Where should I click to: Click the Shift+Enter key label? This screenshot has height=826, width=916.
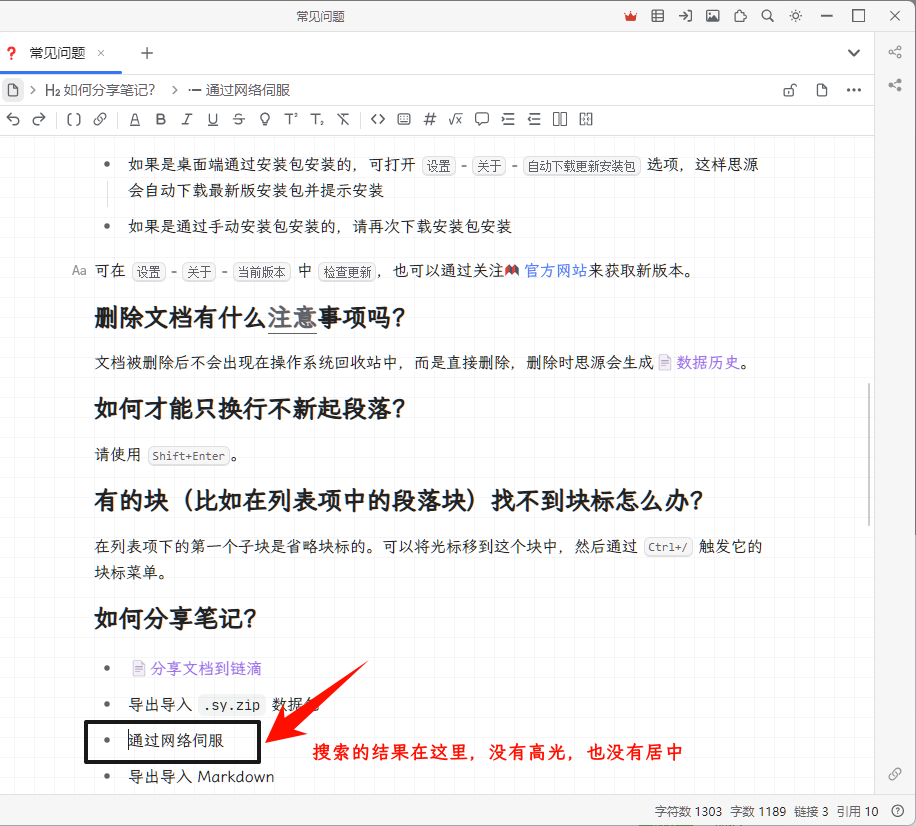188,456
